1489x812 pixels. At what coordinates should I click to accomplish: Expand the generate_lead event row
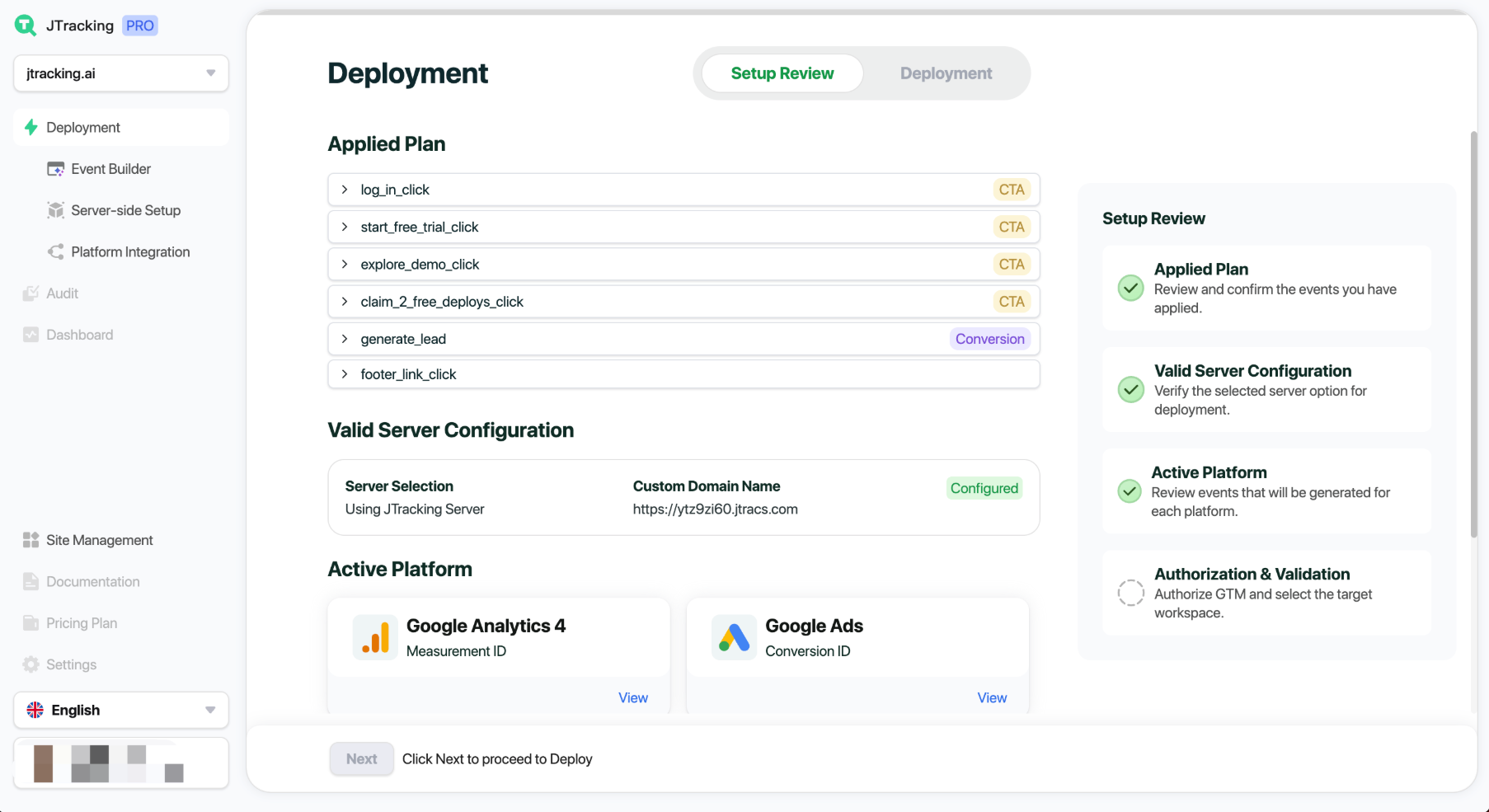click(x=345, y=339)
